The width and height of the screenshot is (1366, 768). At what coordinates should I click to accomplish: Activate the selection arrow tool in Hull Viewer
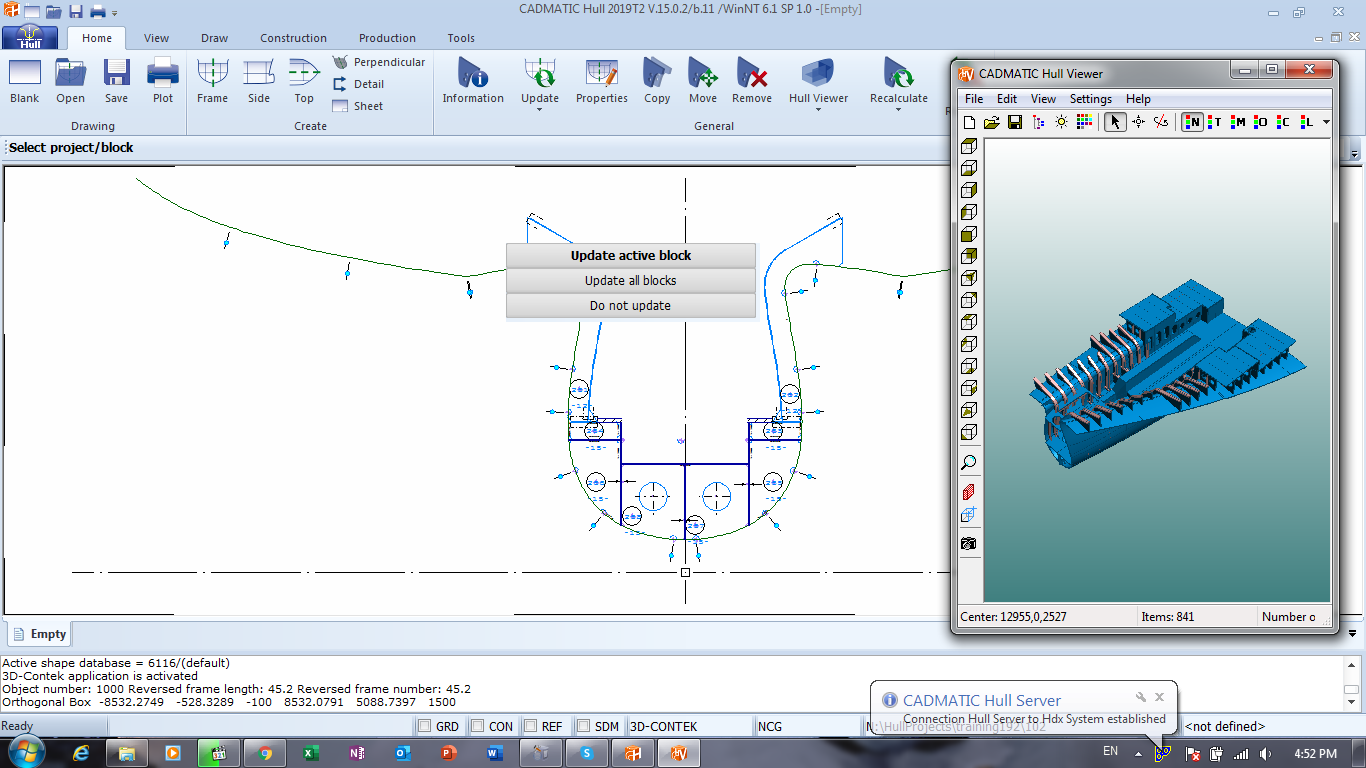point(1114,122)
